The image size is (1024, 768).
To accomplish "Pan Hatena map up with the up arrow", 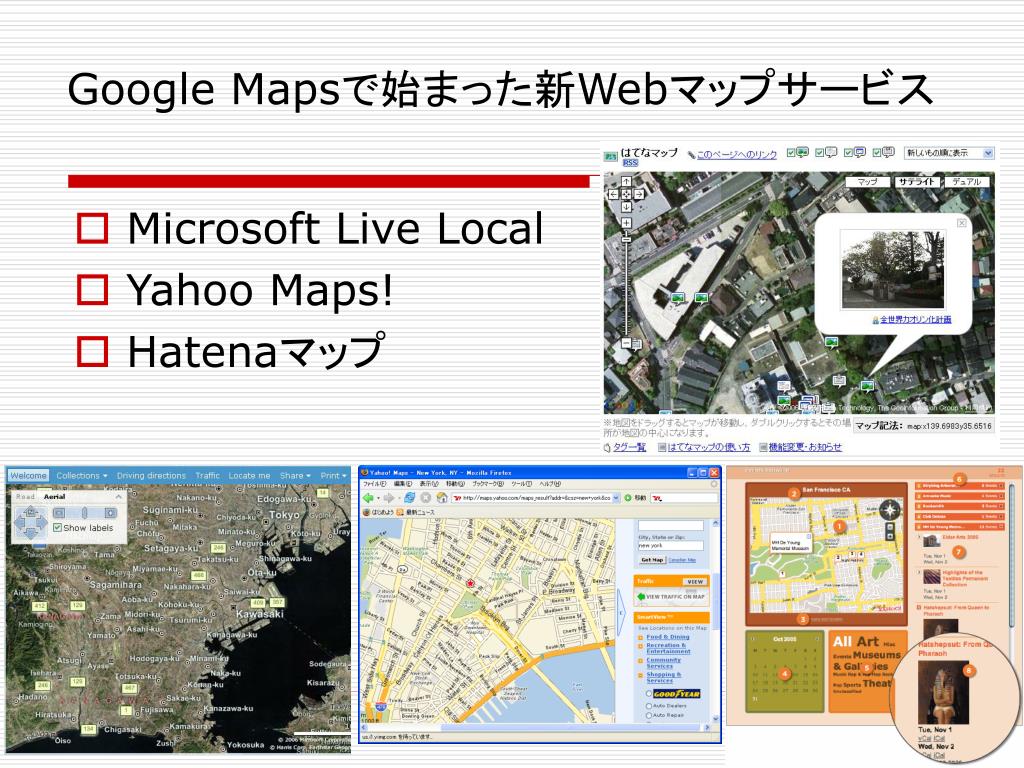I will coord(626,182).
